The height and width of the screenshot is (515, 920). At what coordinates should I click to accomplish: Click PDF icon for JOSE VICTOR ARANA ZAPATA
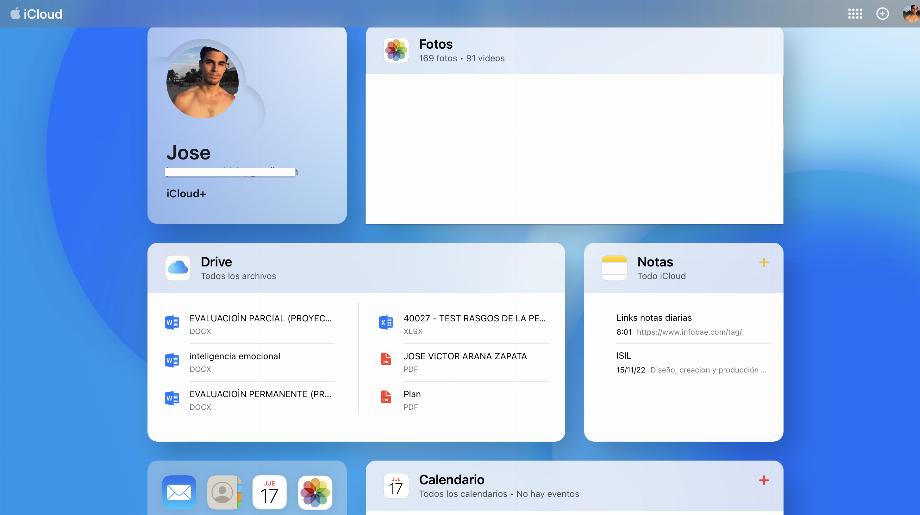click(386, 359)
